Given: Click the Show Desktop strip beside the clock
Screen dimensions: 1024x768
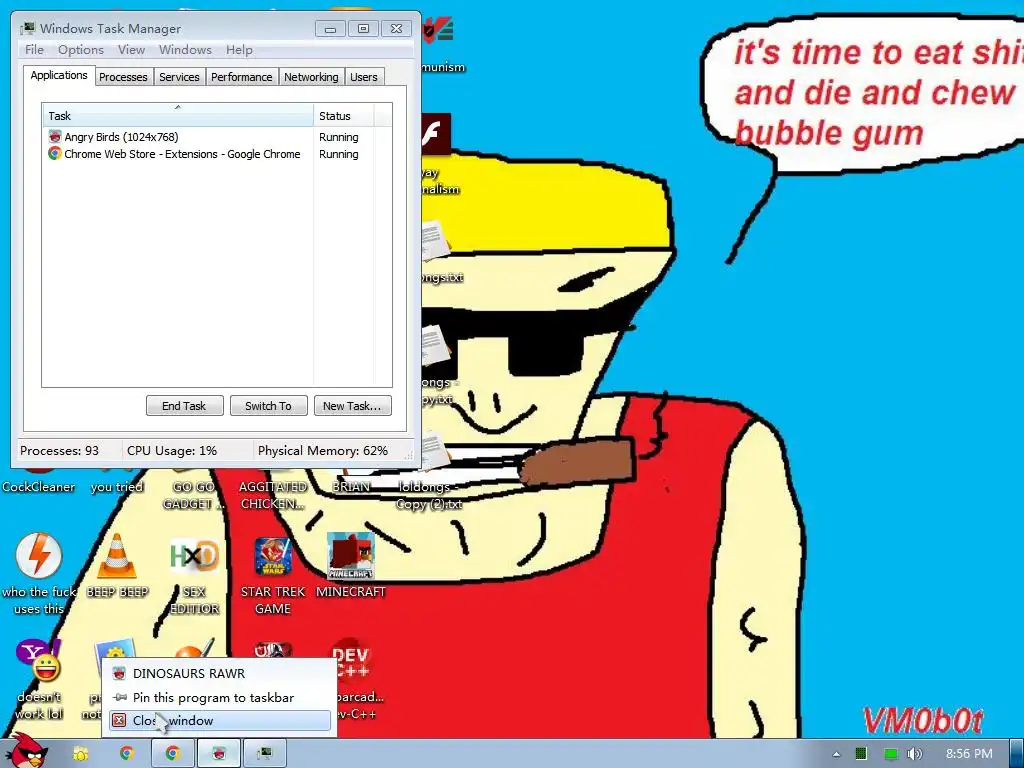Looking at the screenshot, I should tap(1017, 754).
